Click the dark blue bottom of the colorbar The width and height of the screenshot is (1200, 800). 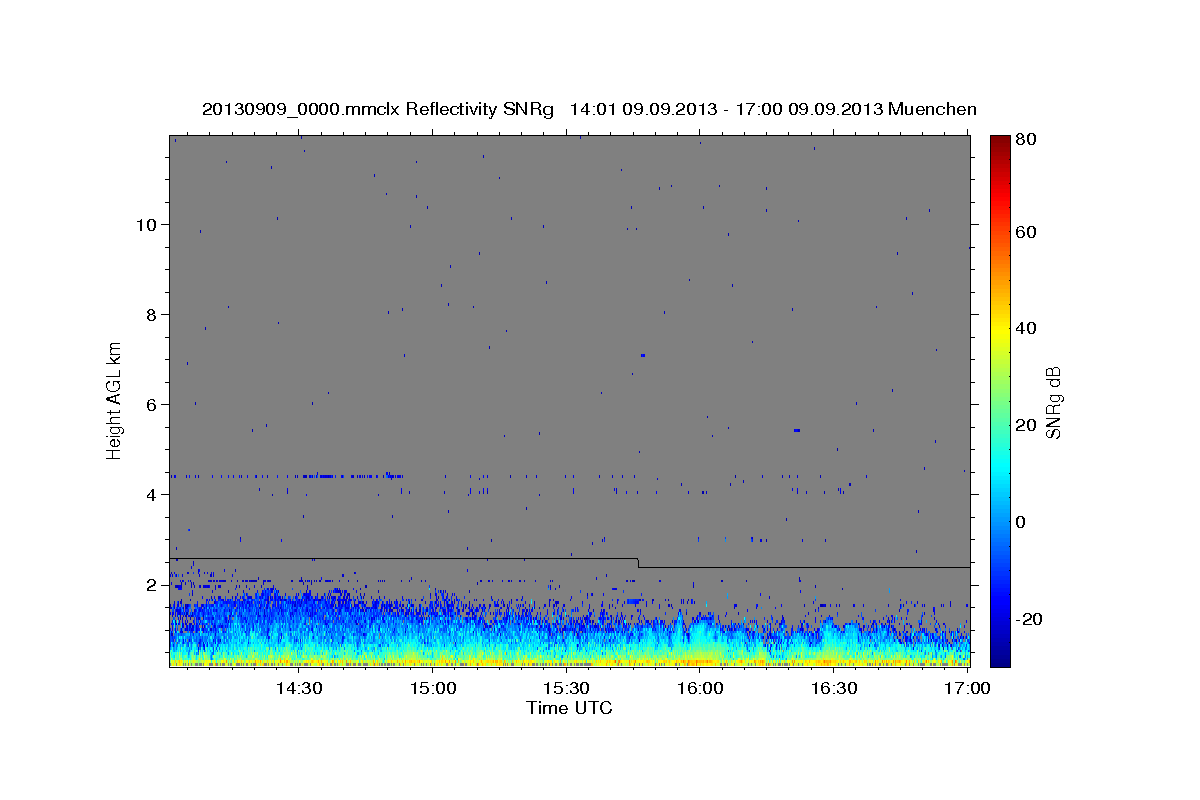point(1000,658)
